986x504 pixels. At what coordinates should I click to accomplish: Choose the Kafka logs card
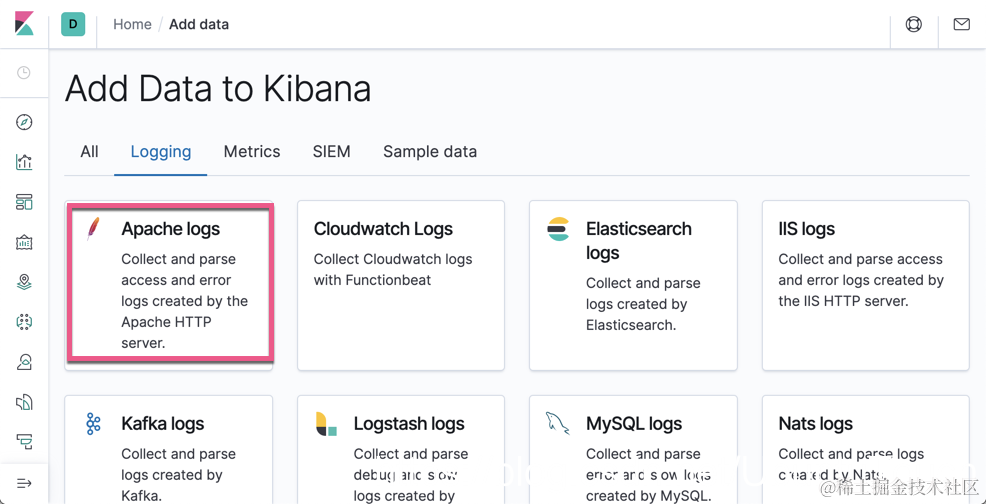(x=169, y=450)
